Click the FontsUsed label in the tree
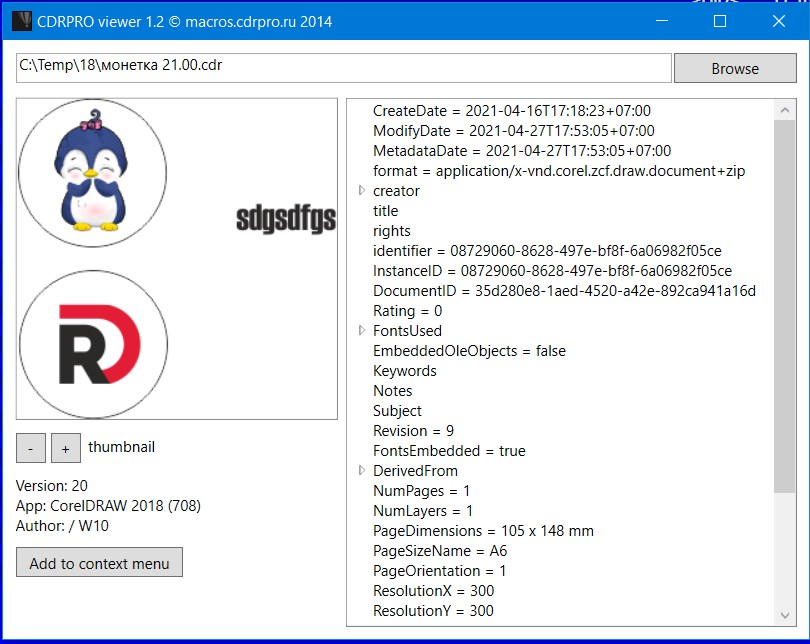 [407, 331]
